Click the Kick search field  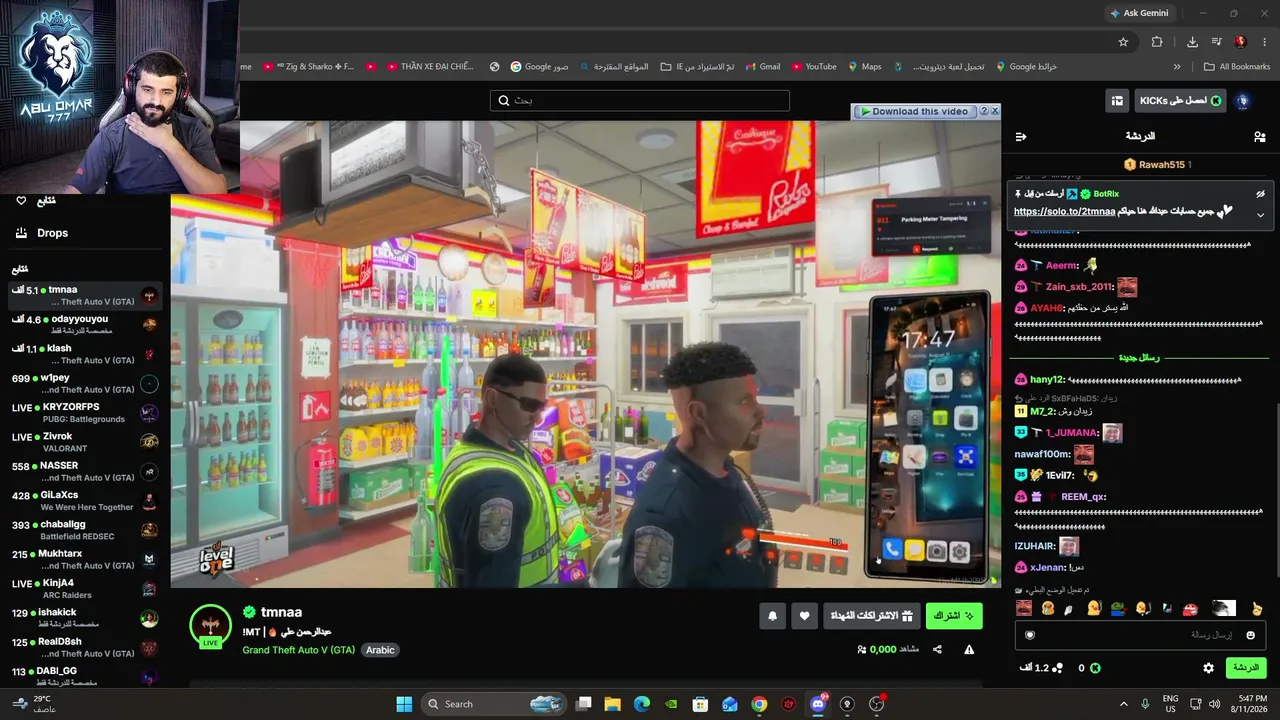(x=640, y=101)
